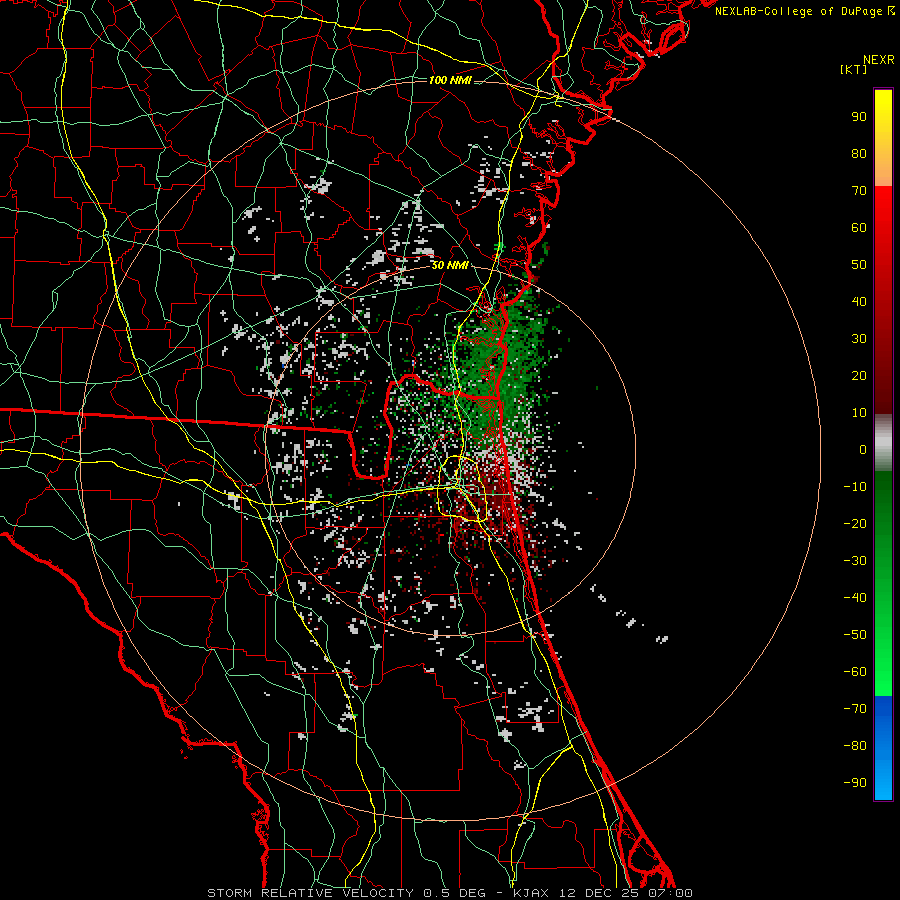Screen dimensions: 900x900
Task: Click the 20 value on velocity scale
Action: [859, 376]
